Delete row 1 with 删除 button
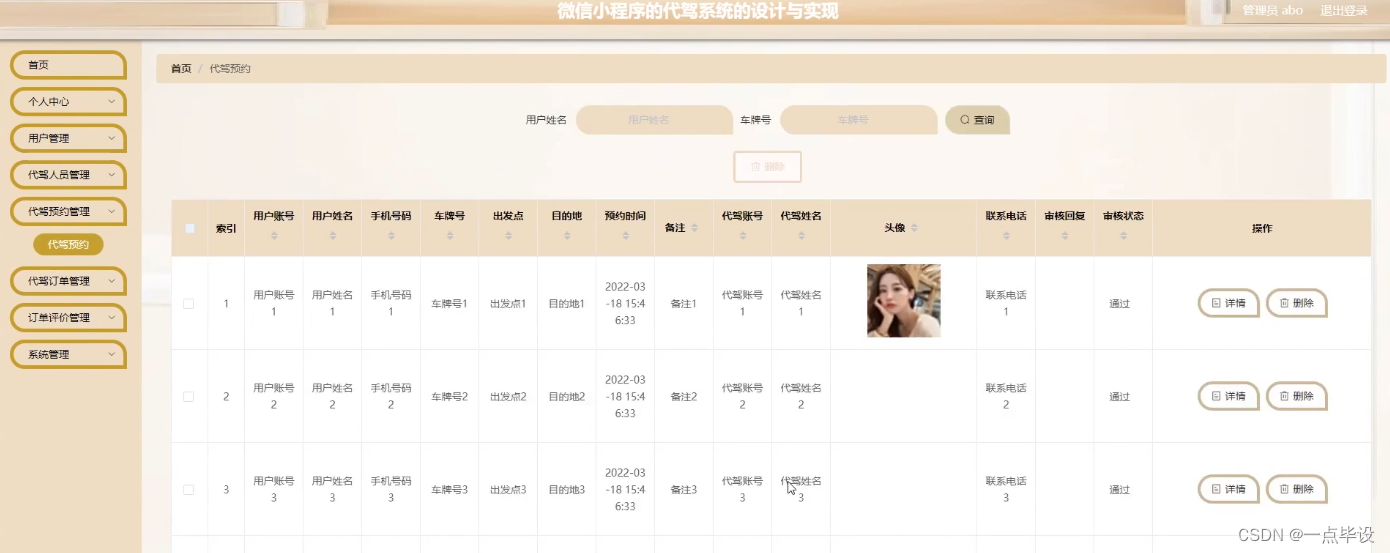 (1296, 303)
